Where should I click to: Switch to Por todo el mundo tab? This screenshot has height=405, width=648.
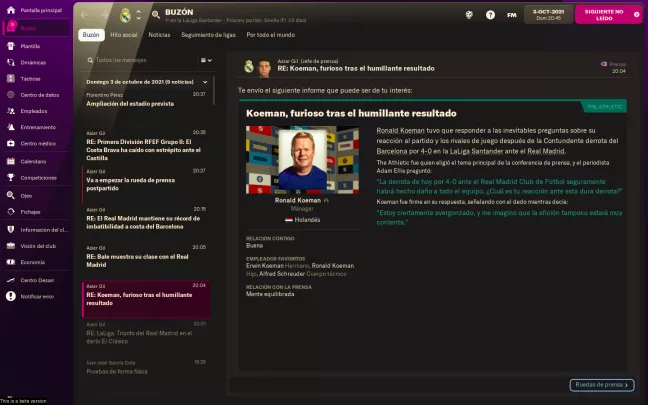pos(271,35)
